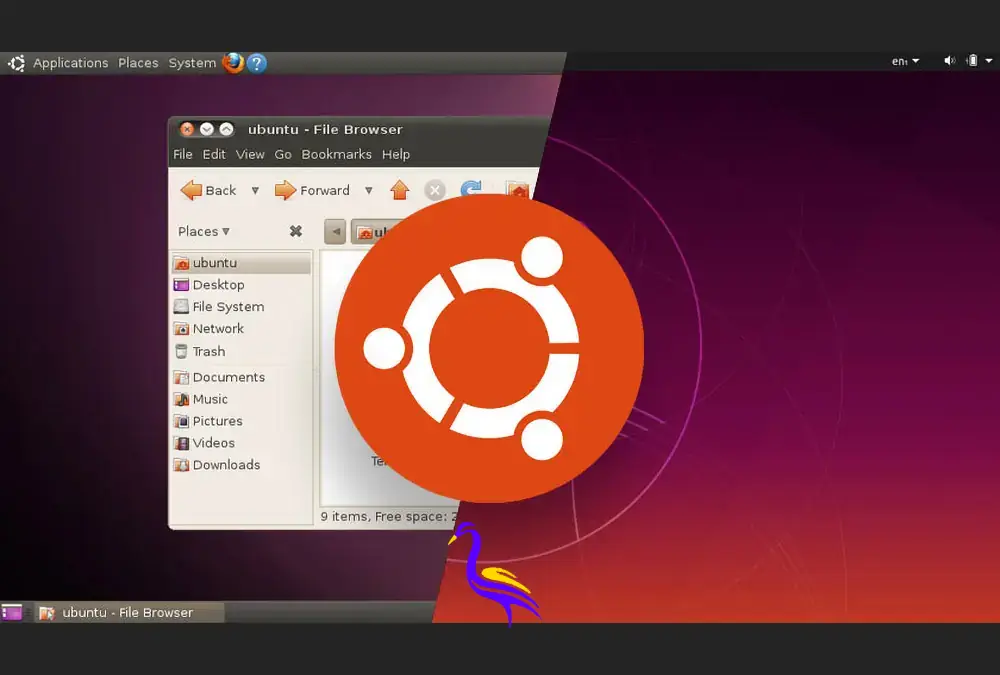The width and height of the screenshot is (1000, 675).
Task: Open Music bookmark in sidebar
Action: (241, 399)
